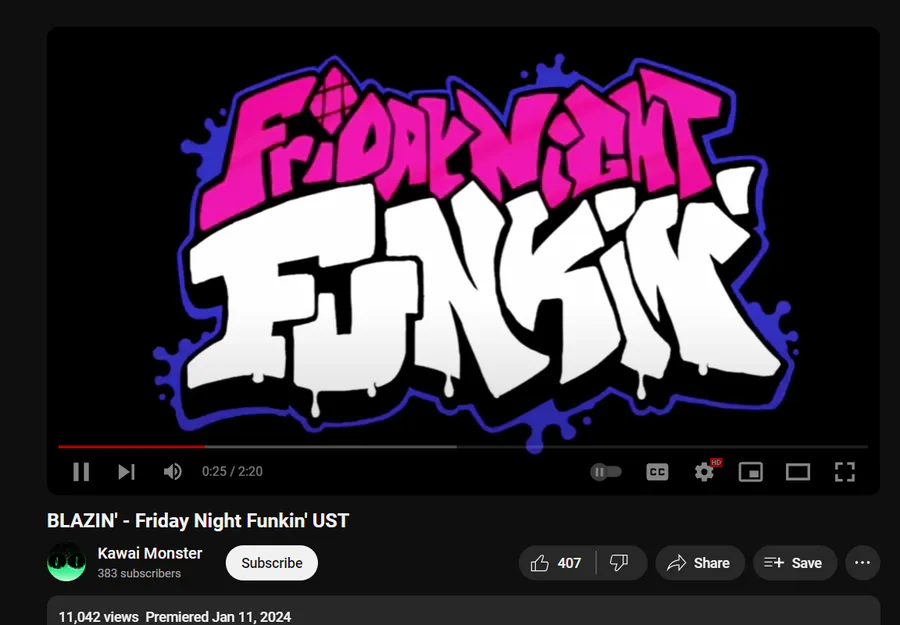Image resolution: width=900 pixels, height=625 pixels.
Task: Open the Kawai Monster channel avatar
Action: [67, 562]
